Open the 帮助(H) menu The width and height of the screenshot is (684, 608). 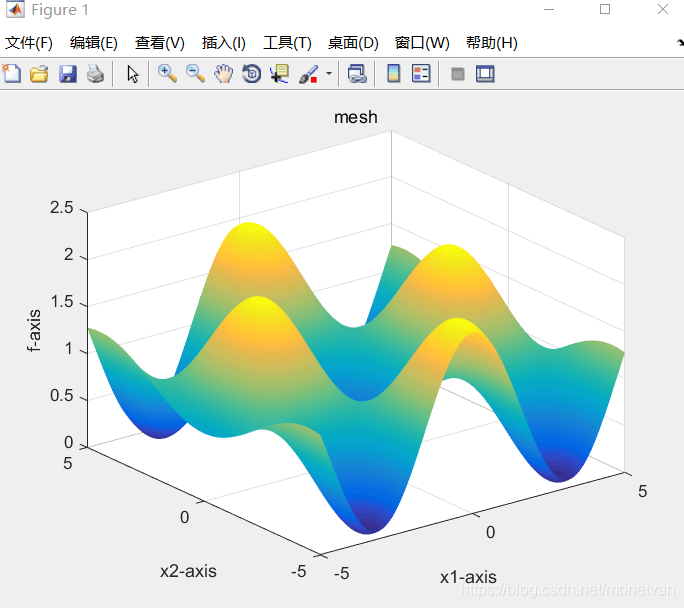point(492,43)
